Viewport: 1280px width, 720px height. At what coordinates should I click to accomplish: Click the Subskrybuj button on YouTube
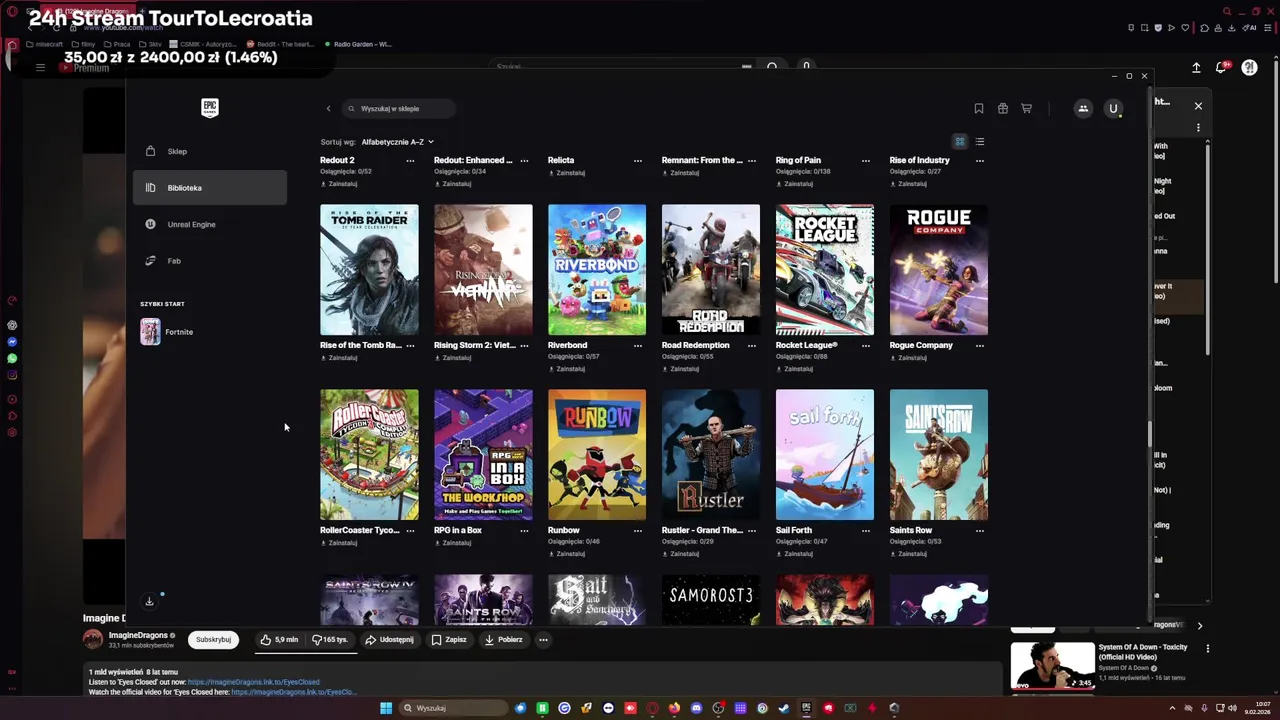tap(213, 639)
